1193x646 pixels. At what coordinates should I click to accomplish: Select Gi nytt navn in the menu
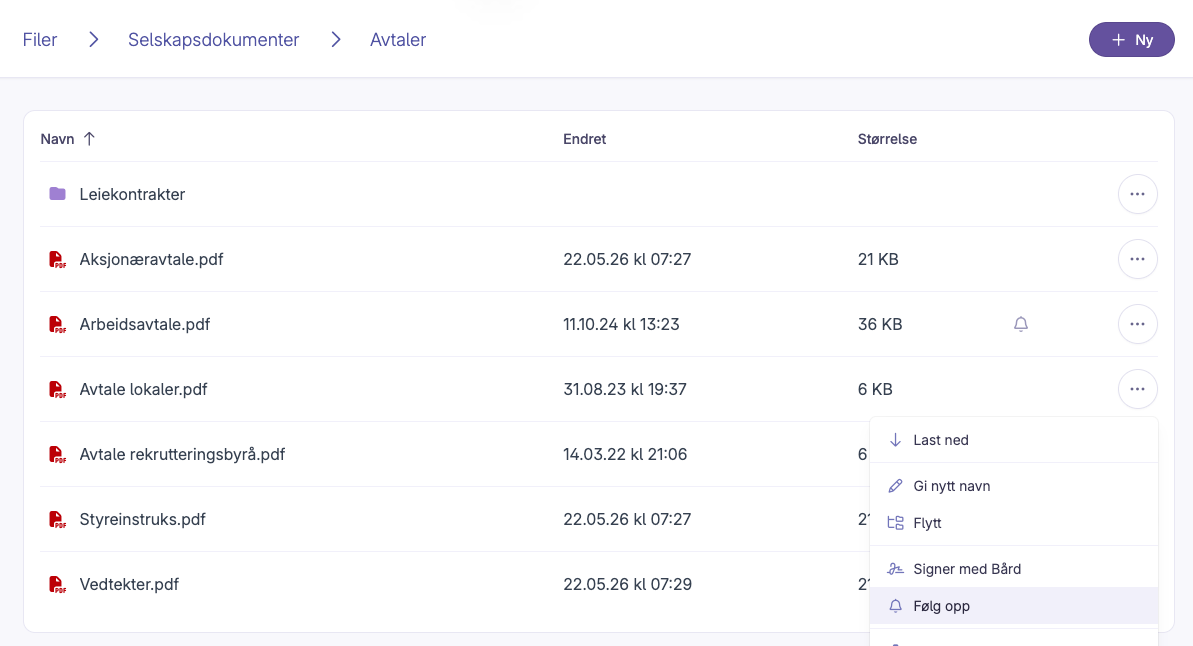(1013, 486)
